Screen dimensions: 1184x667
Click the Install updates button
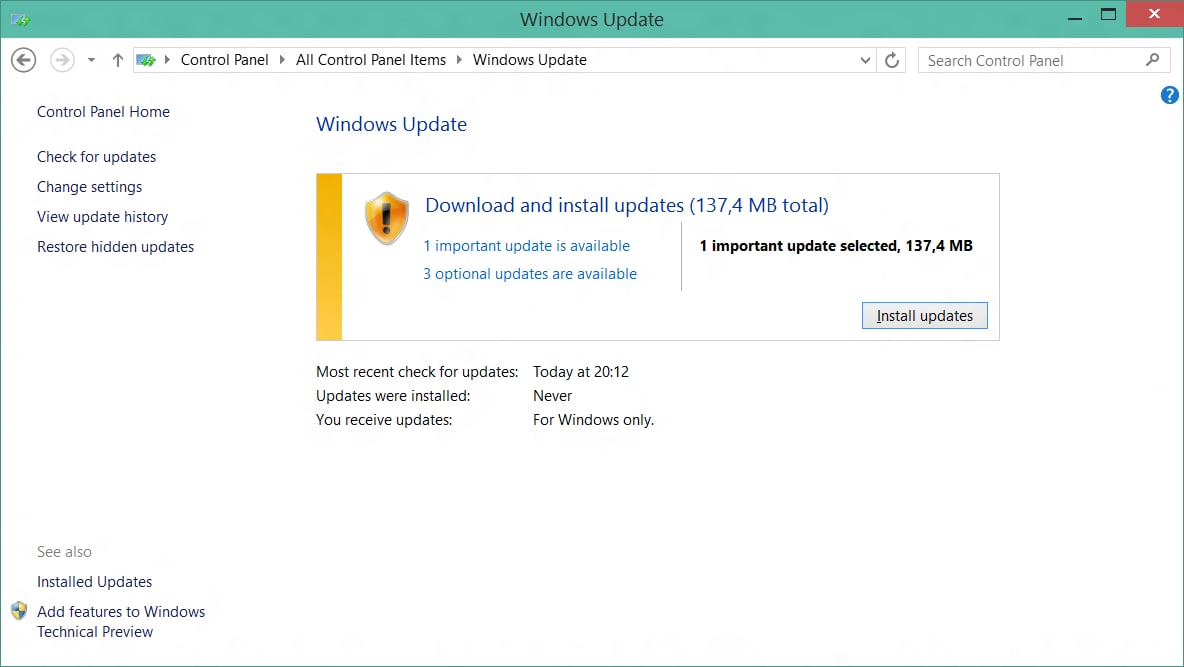pyautogui.click(x=924, y=316)
